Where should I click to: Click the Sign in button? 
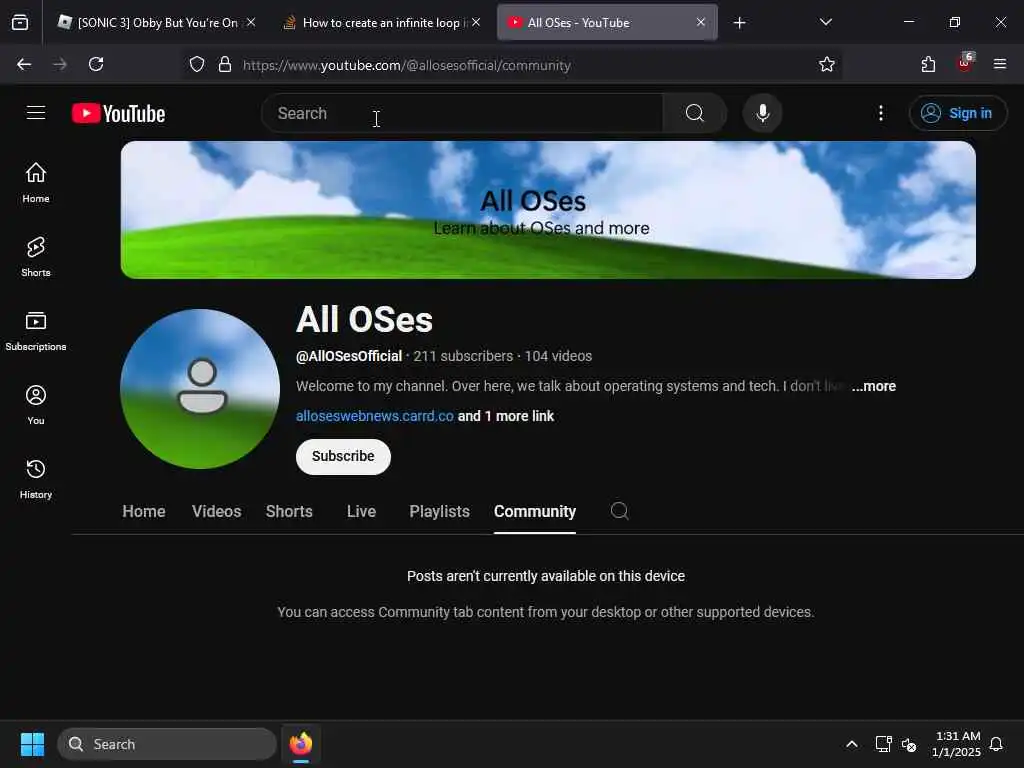pyautogui.click(x=957, y=113)
